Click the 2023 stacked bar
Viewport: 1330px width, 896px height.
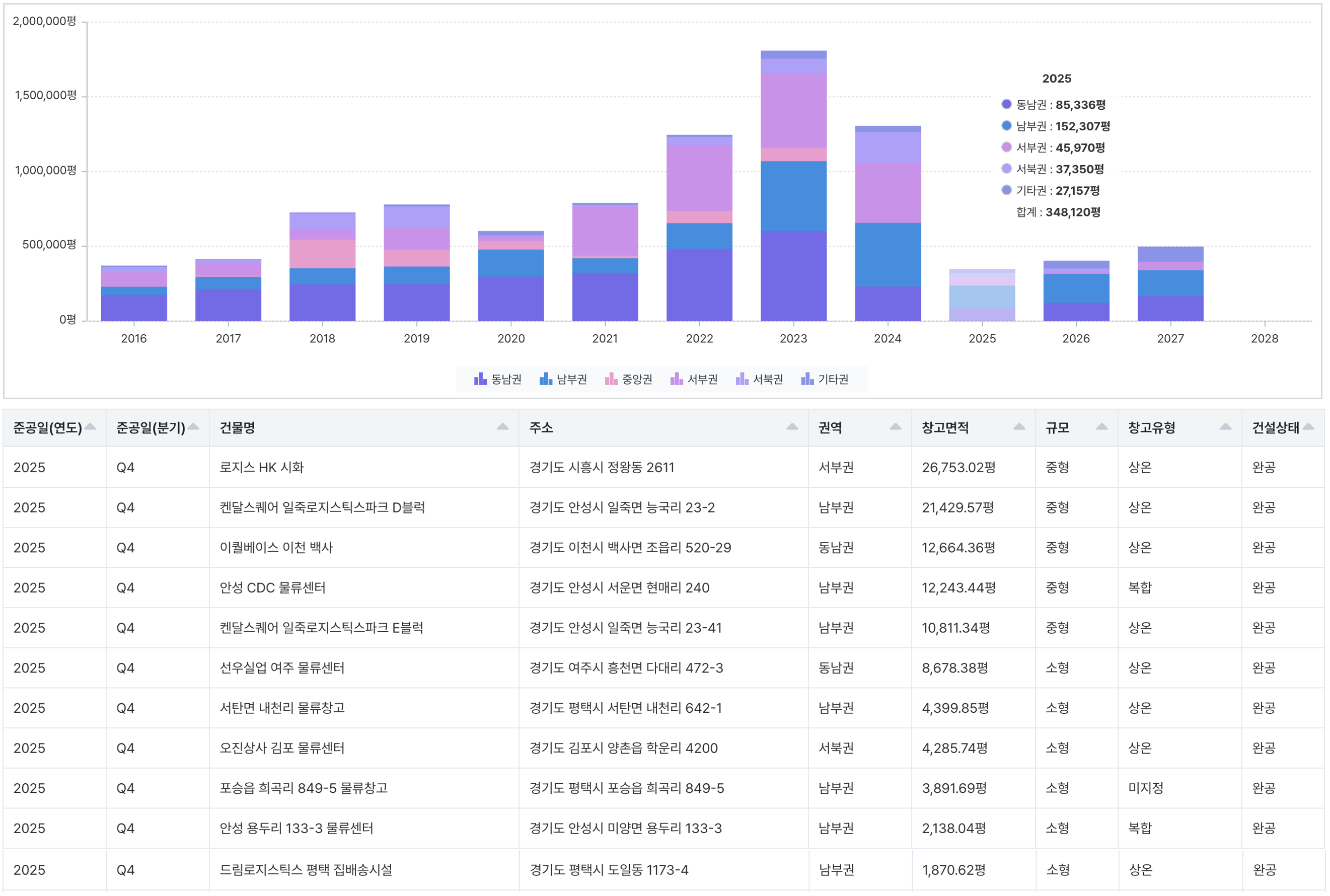793,186
